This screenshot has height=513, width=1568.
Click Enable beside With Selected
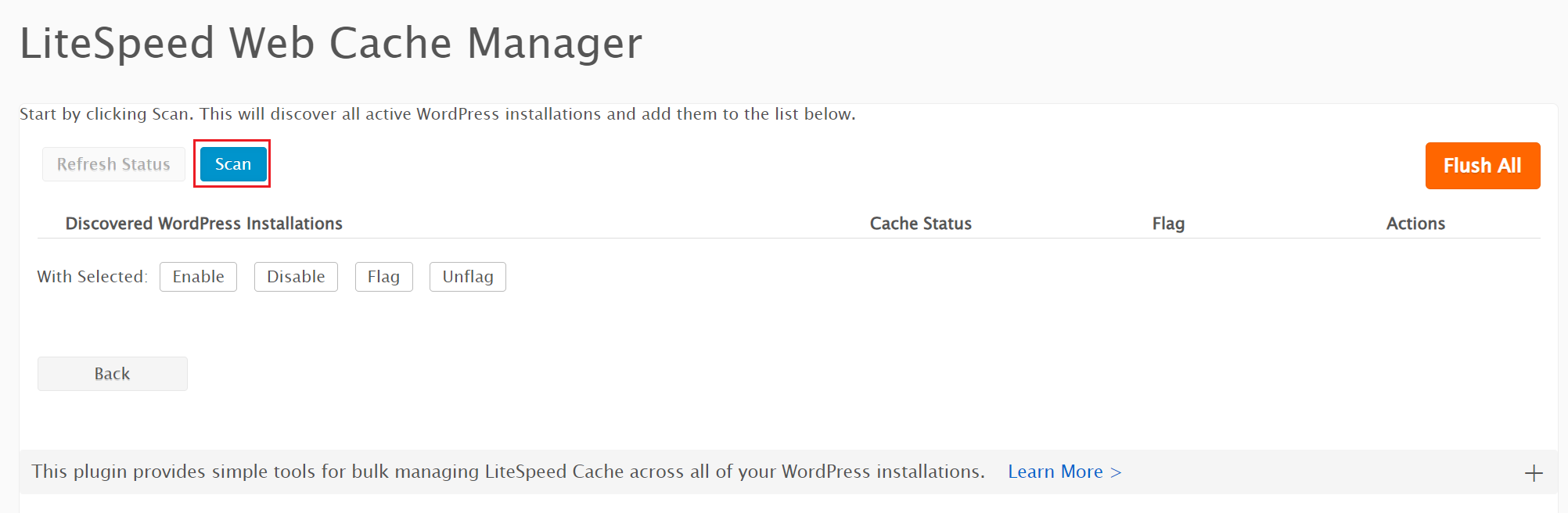[x=198, y=277]
